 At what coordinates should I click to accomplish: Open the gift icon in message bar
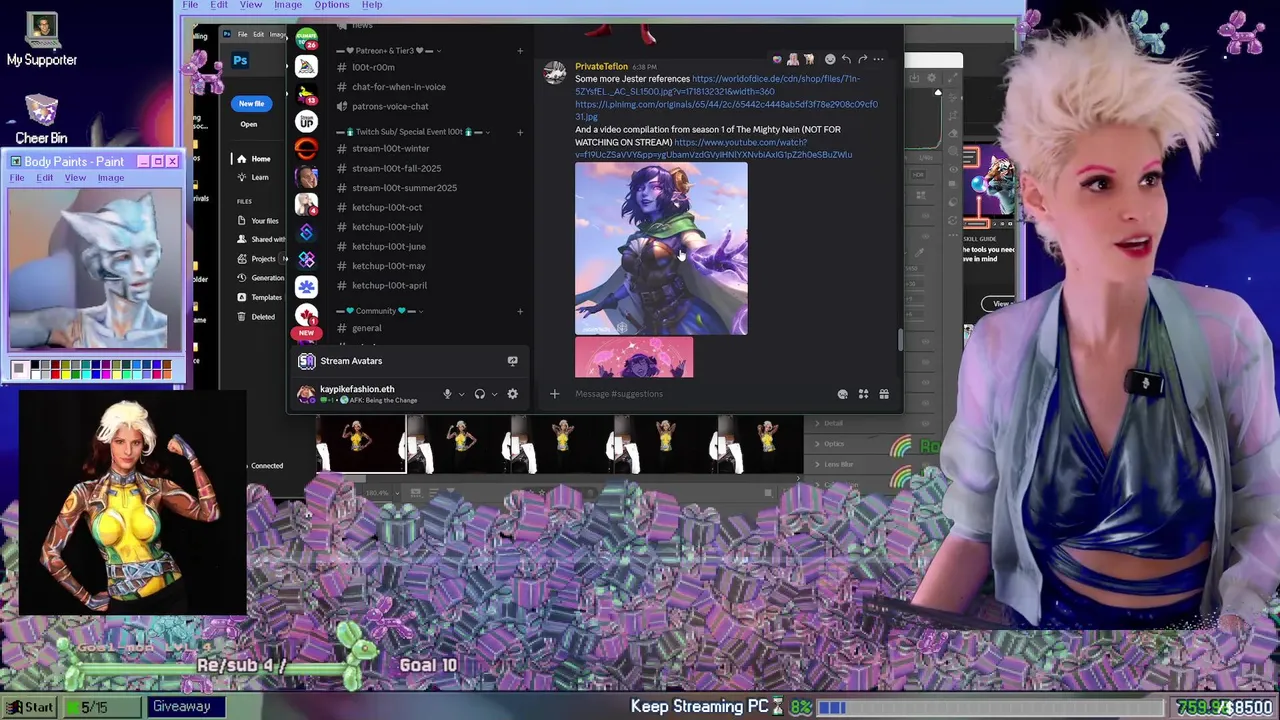pos(884,394)
